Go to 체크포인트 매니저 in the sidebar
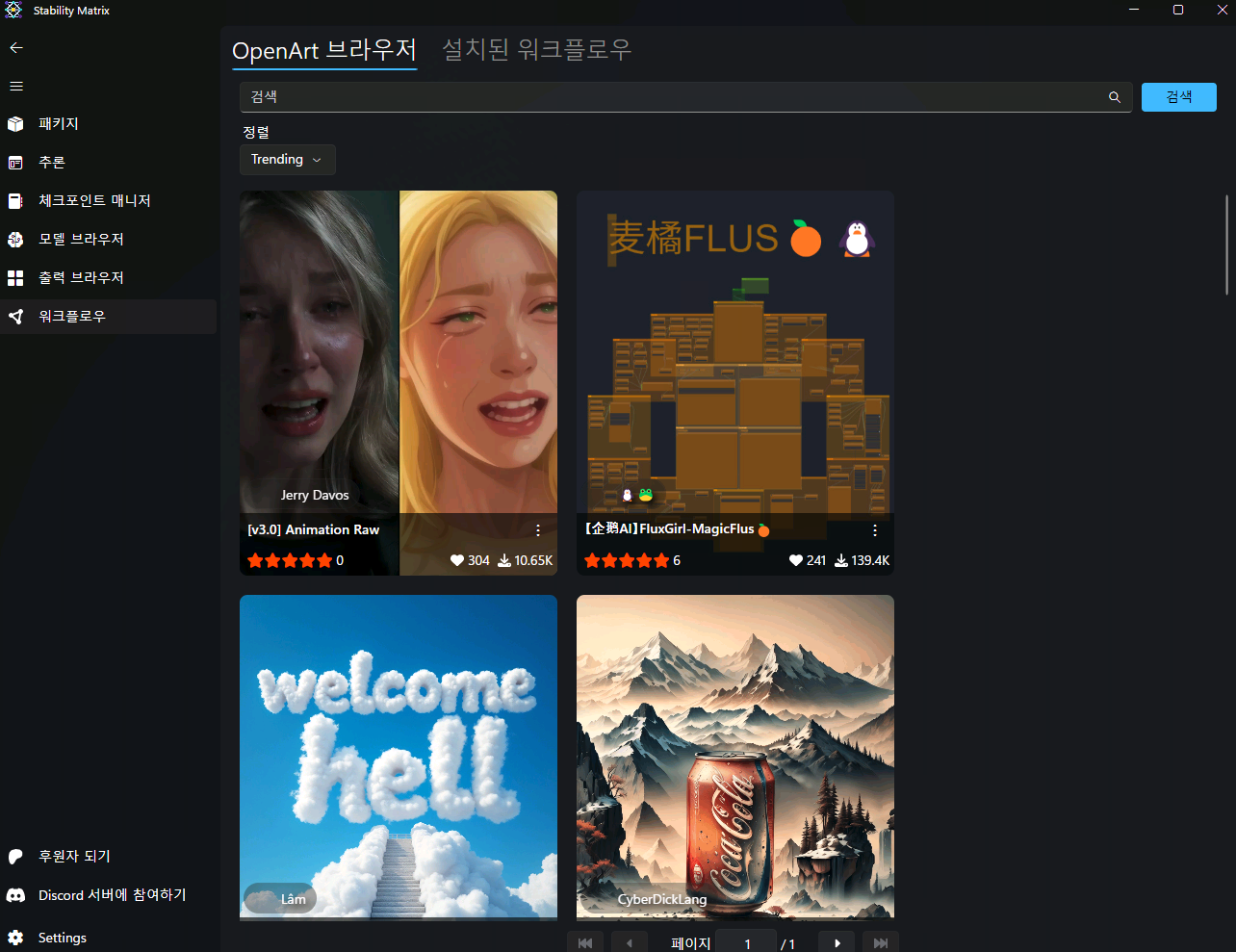Screen dimensions: 1236x952 [x=93, y=201]
